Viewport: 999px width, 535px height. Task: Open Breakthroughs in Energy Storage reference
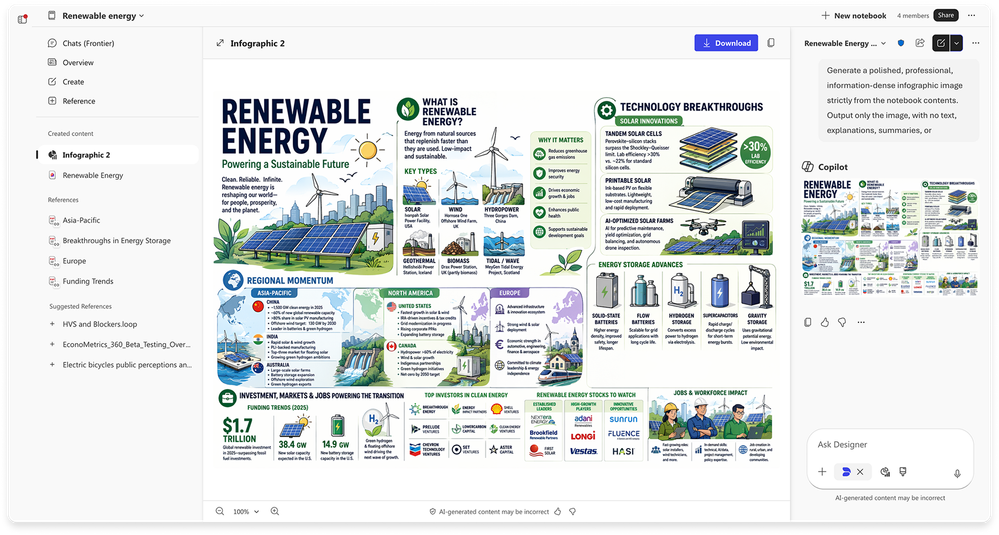pyautogui.click(x=118, y=241)
